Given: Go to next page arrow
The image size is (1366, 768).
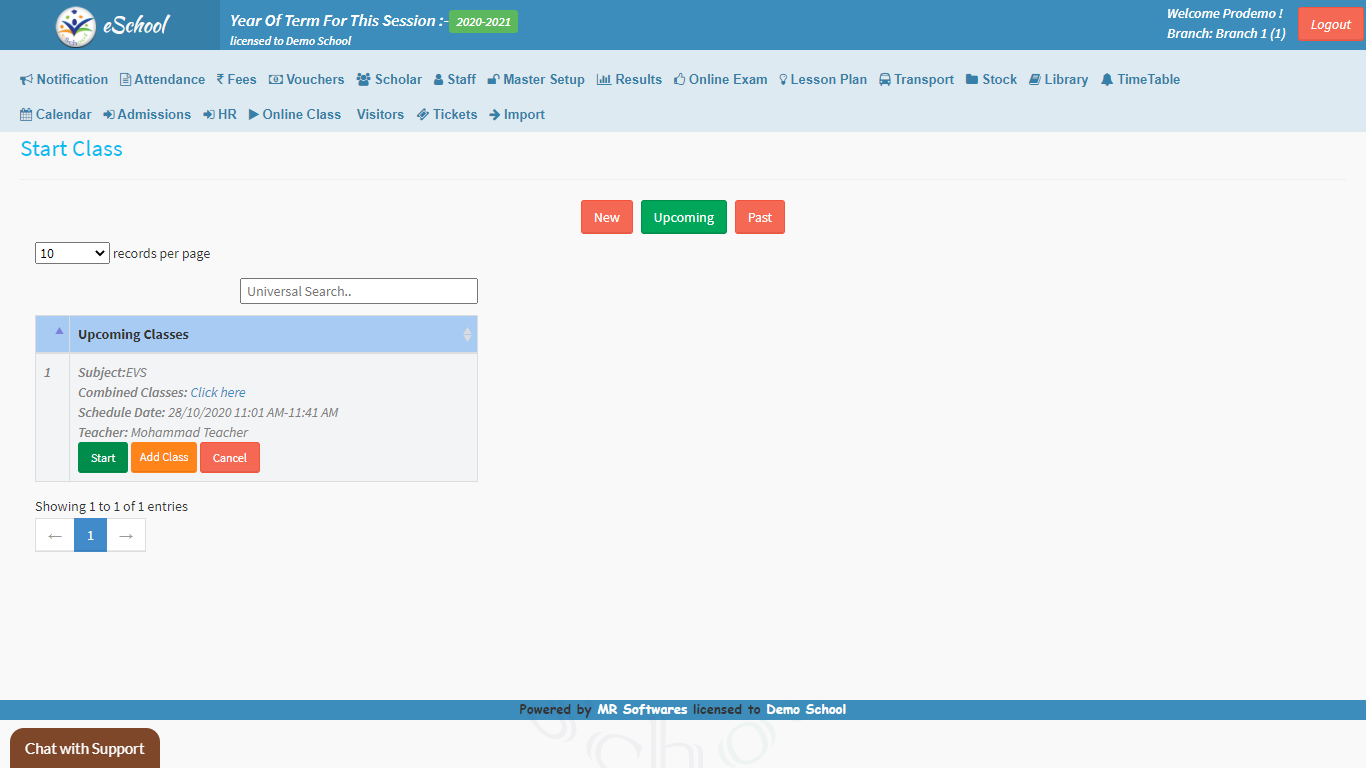Looking at the screenshot, I should [x=126, y=536].
